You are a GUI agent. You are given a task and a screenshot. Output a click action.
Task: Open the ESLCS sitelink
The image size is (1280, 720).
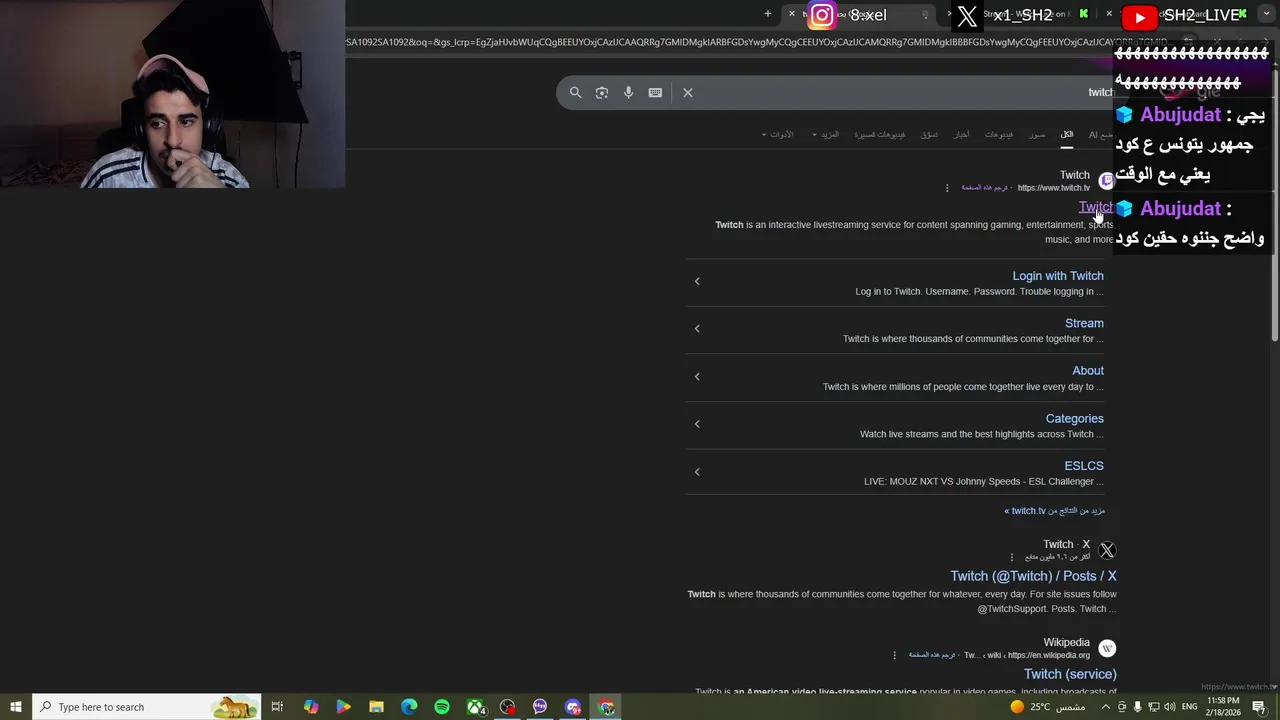click(x=1084, y=466)
